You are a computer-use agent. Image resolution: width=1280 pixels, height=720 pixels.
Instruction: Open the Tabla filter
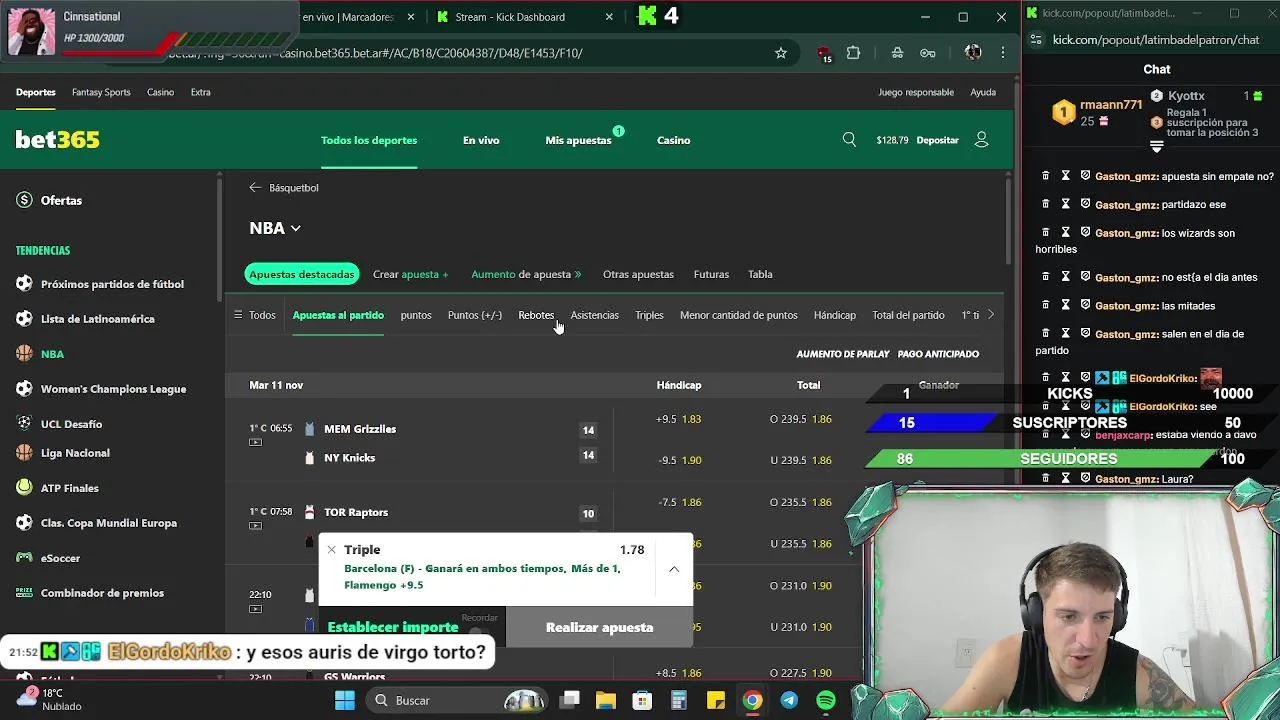(760, 274)
